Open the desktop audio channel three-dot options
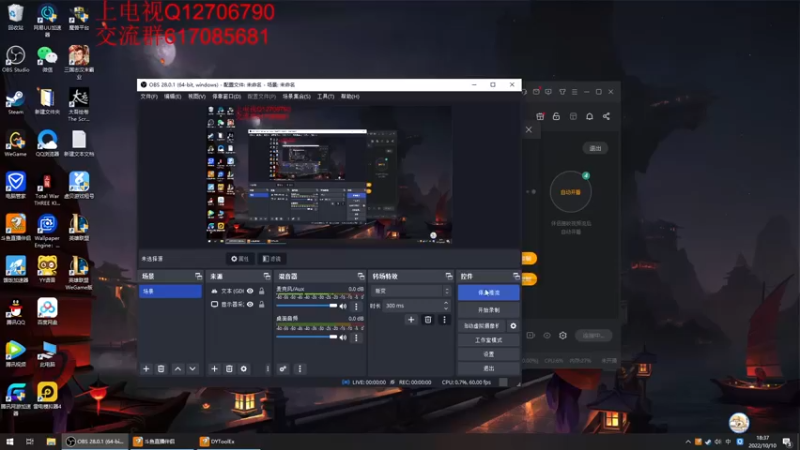This screenshot has width=800, height=450. click(356, 337)
